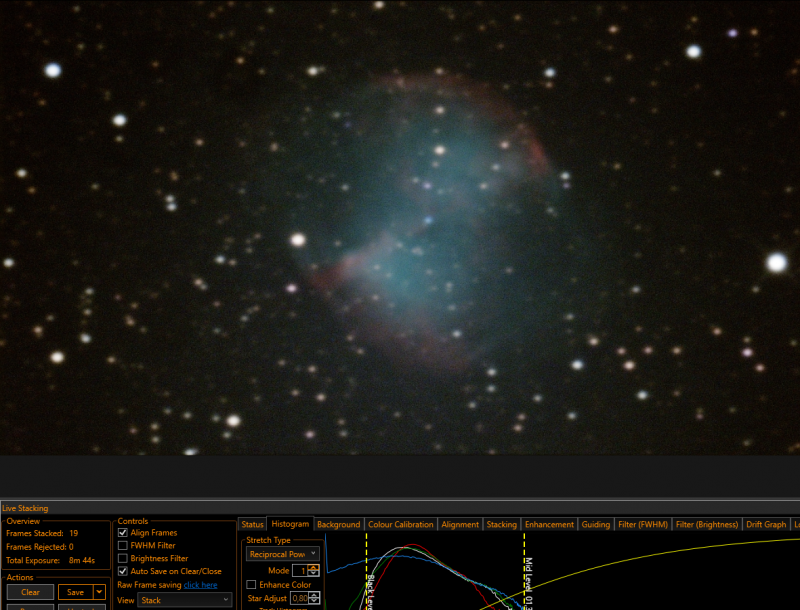Viewport: 800px width, 610px height.
Task: Show the Enhancement tab
Action: pos(549,524)
